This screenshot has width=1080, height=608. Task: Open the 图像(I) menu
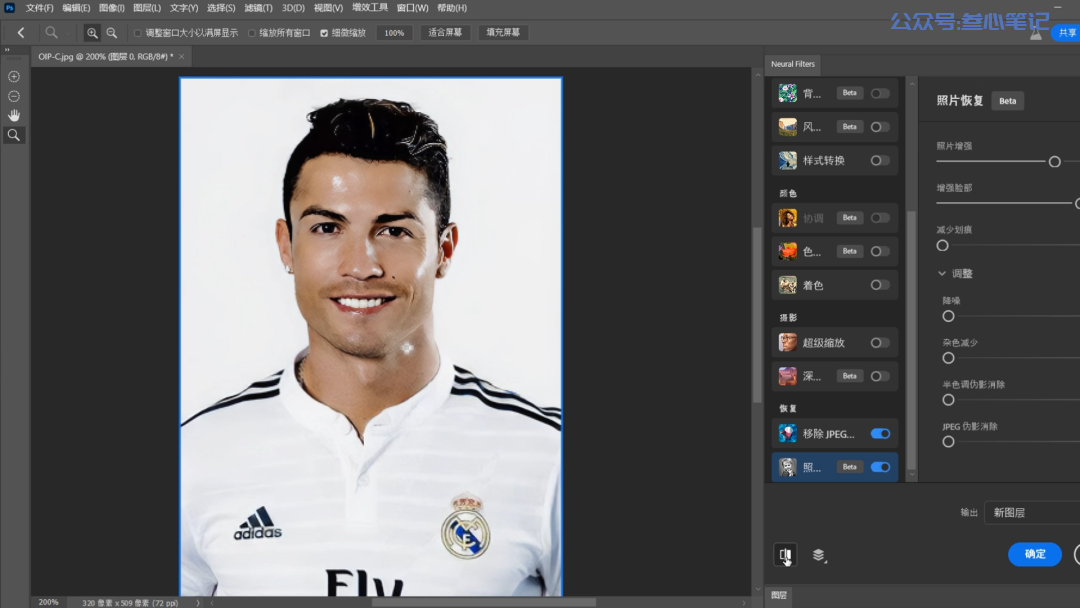coord(111,8)
